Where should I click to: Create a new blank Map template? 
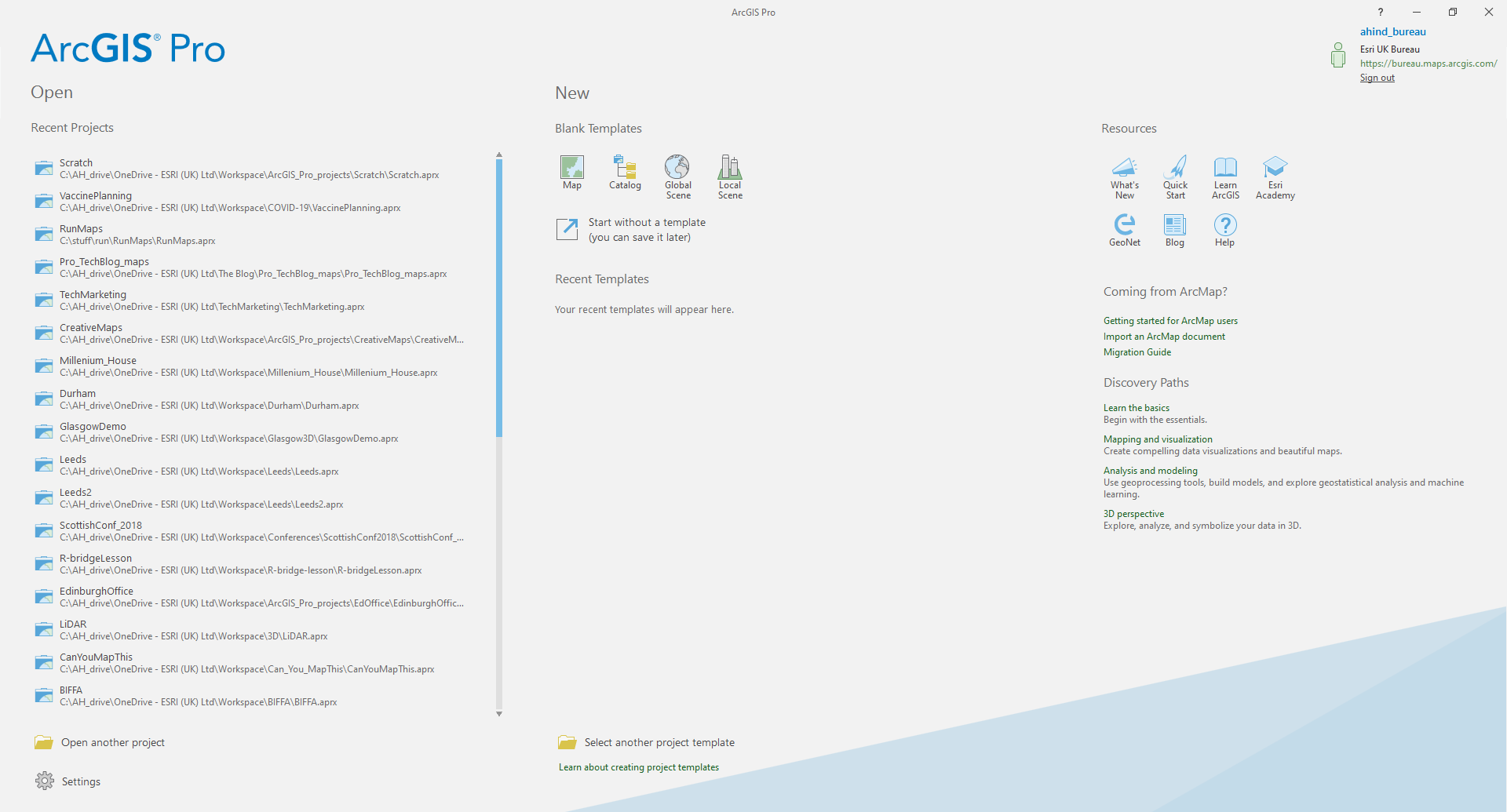pos(572,173)
